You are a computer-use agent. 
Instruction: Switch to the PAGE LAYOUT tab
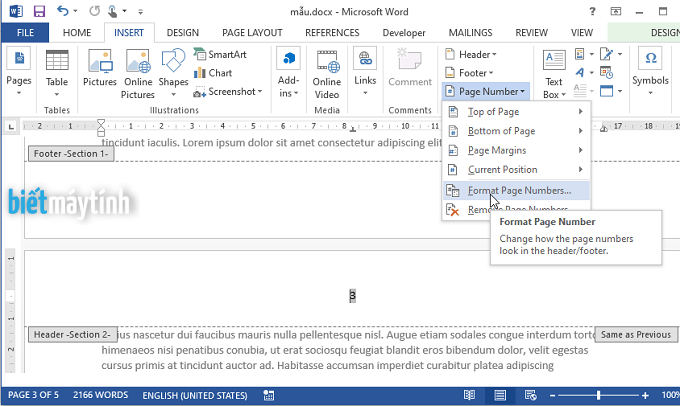(252, 33)
